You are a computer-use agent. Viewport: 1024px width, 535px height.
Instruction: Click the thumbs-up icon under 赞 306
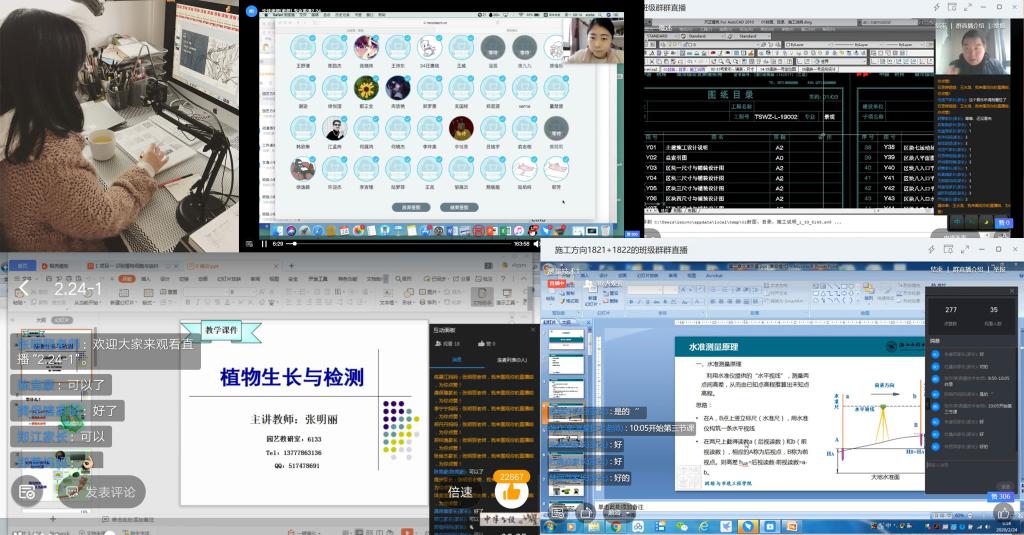1003,514
